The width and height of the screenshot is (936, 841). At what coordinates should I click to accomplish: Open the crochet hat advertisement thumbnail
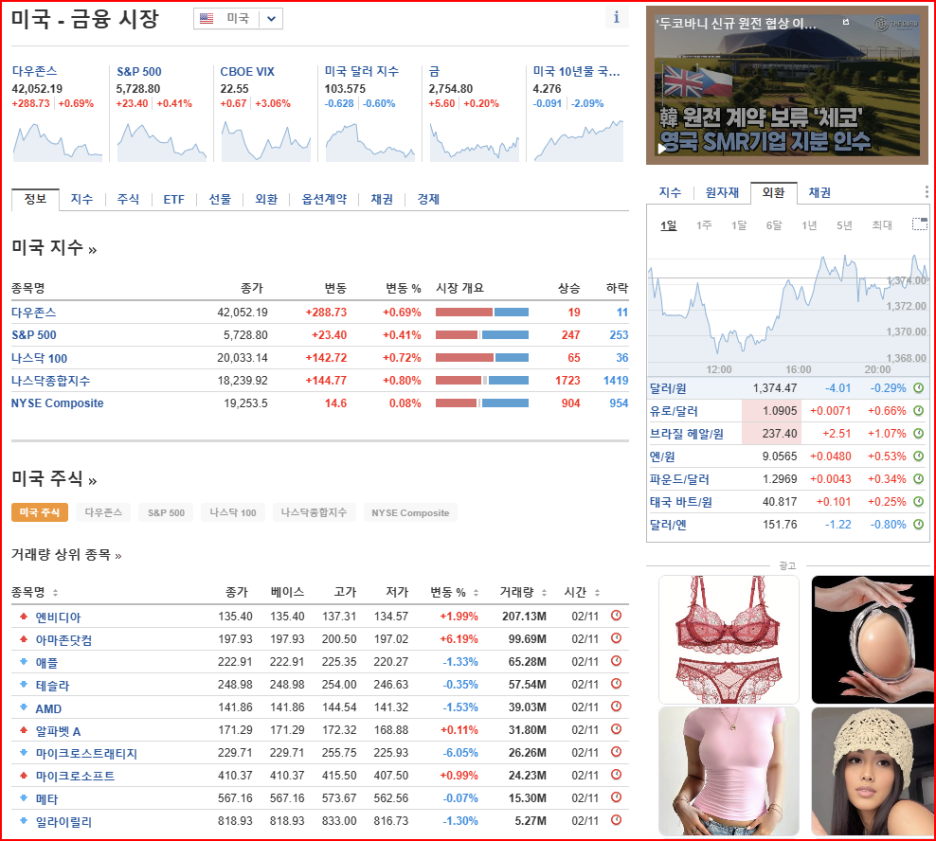tap(873, 771)
